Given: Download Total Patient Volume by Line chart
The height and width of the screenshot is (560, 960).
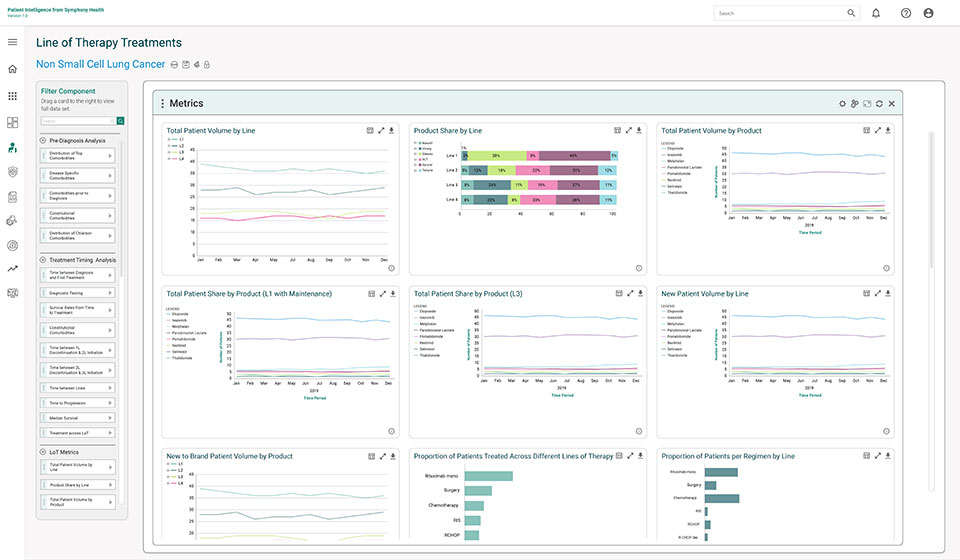Looking at the screenshot, I should (392, 130).
